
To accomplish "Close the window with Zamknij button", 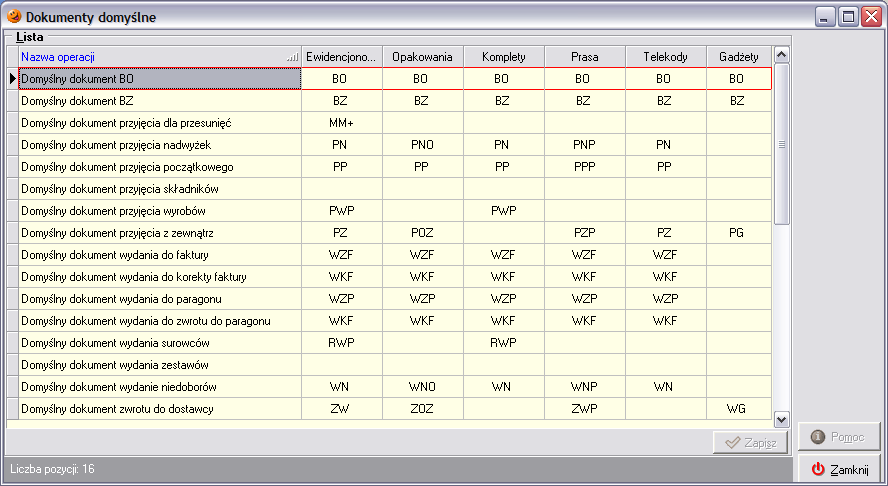I will coord(839,470).
